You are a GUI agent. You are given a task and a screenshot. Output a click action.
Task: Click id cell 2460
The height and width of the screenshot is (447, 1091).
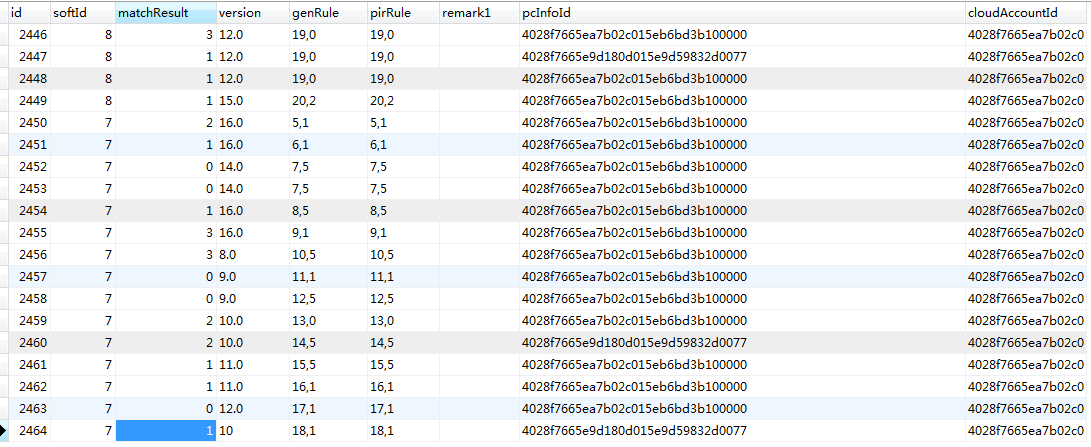[29, 343]
